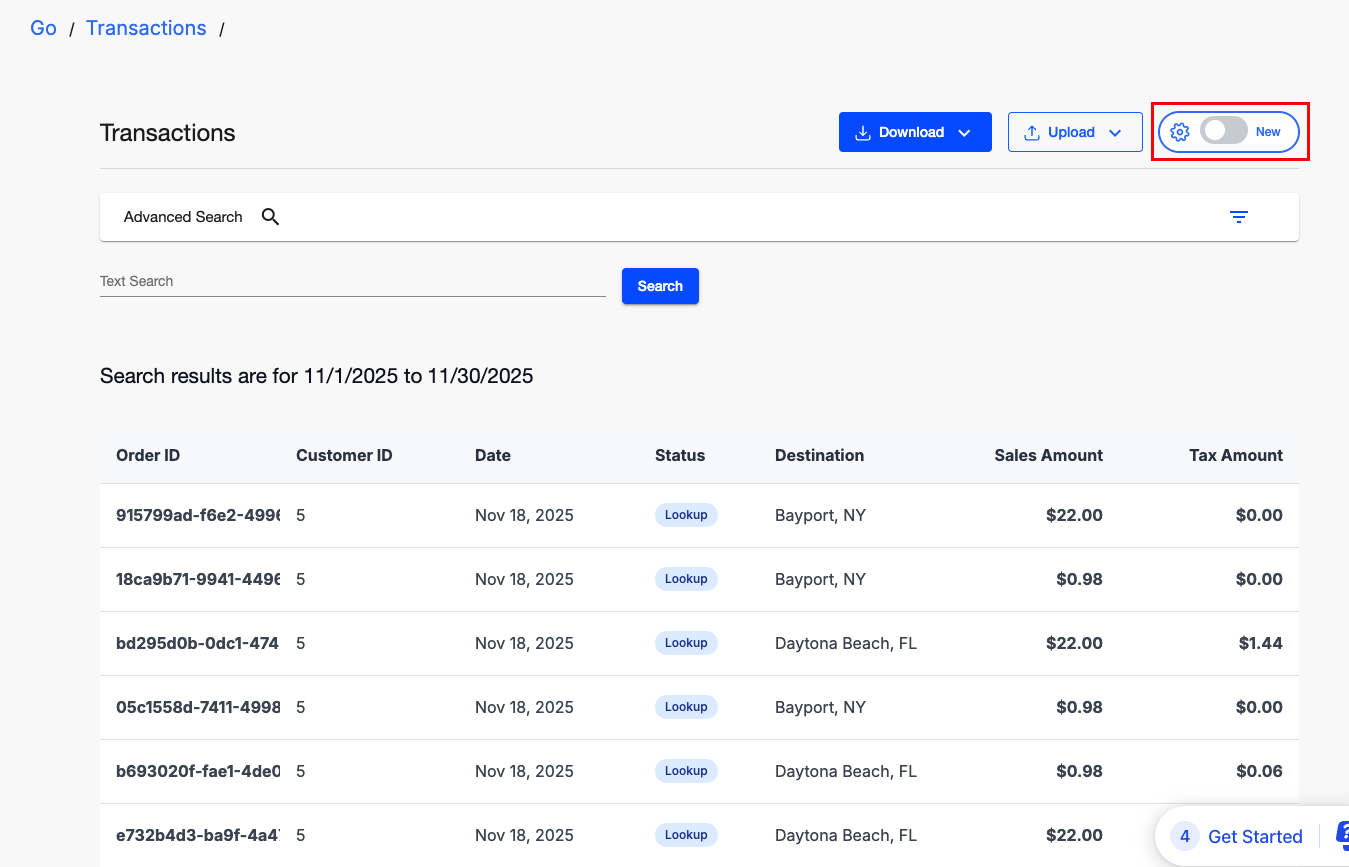Viewport: 1349px width, 867px height.
Task: Go to the Transactions breadcrumb
Action: pyautogui.click(x=146, y=28)
